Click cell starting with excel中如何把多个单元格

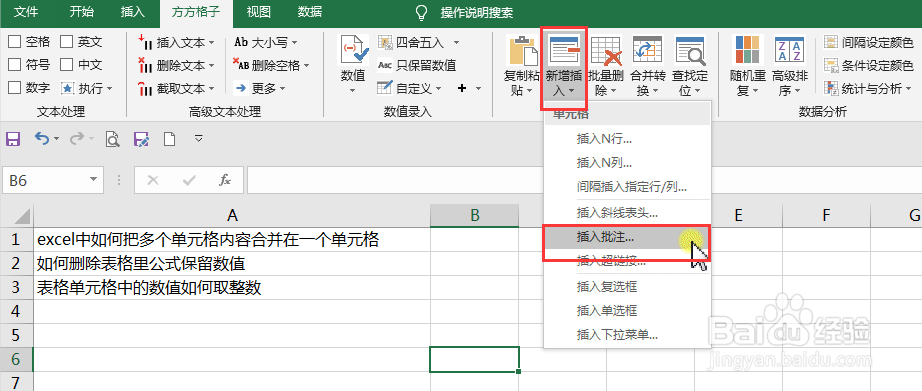click(x=232, y=239)
